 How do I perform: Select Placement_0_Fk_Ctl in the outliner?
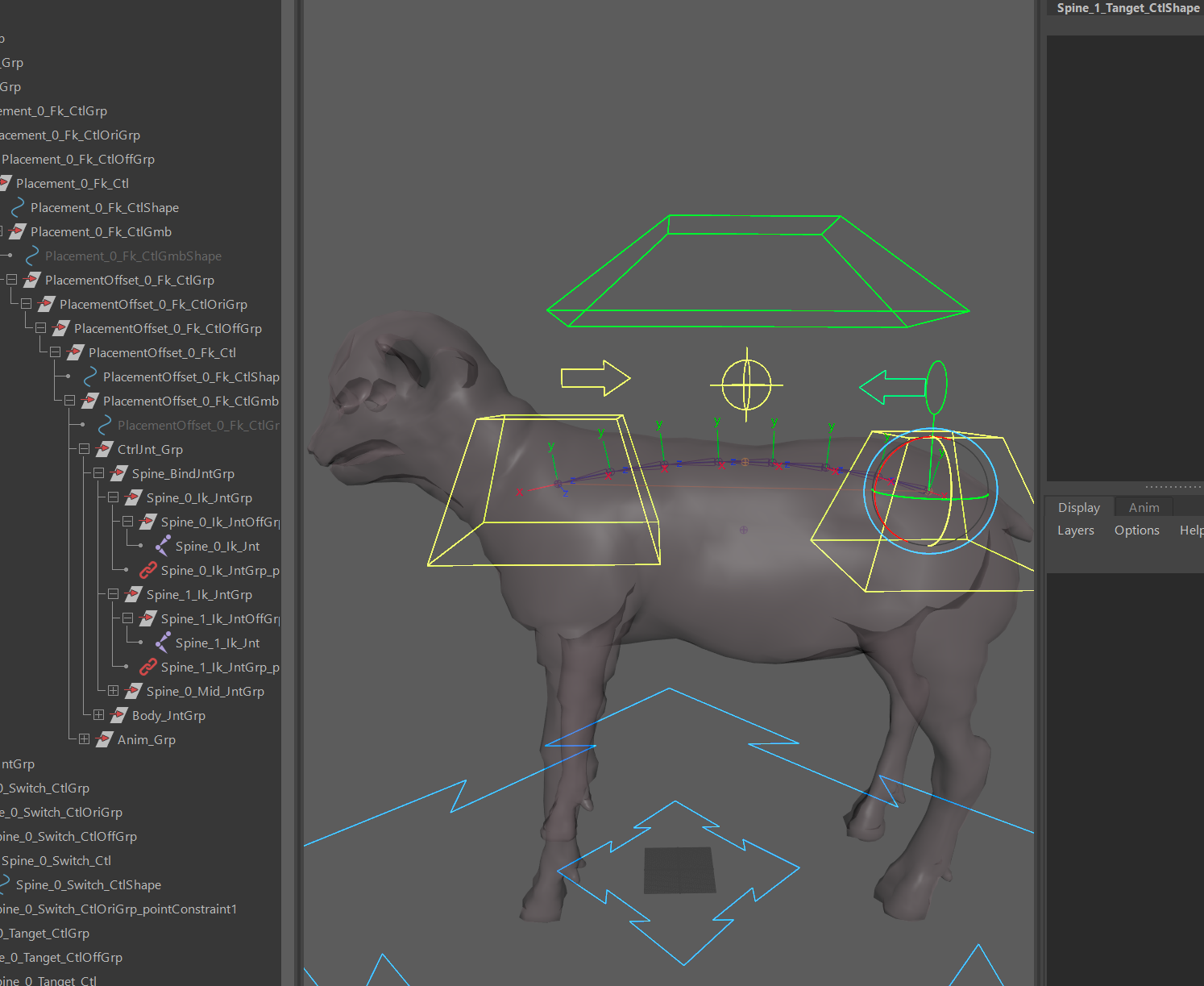pos(73,184)
